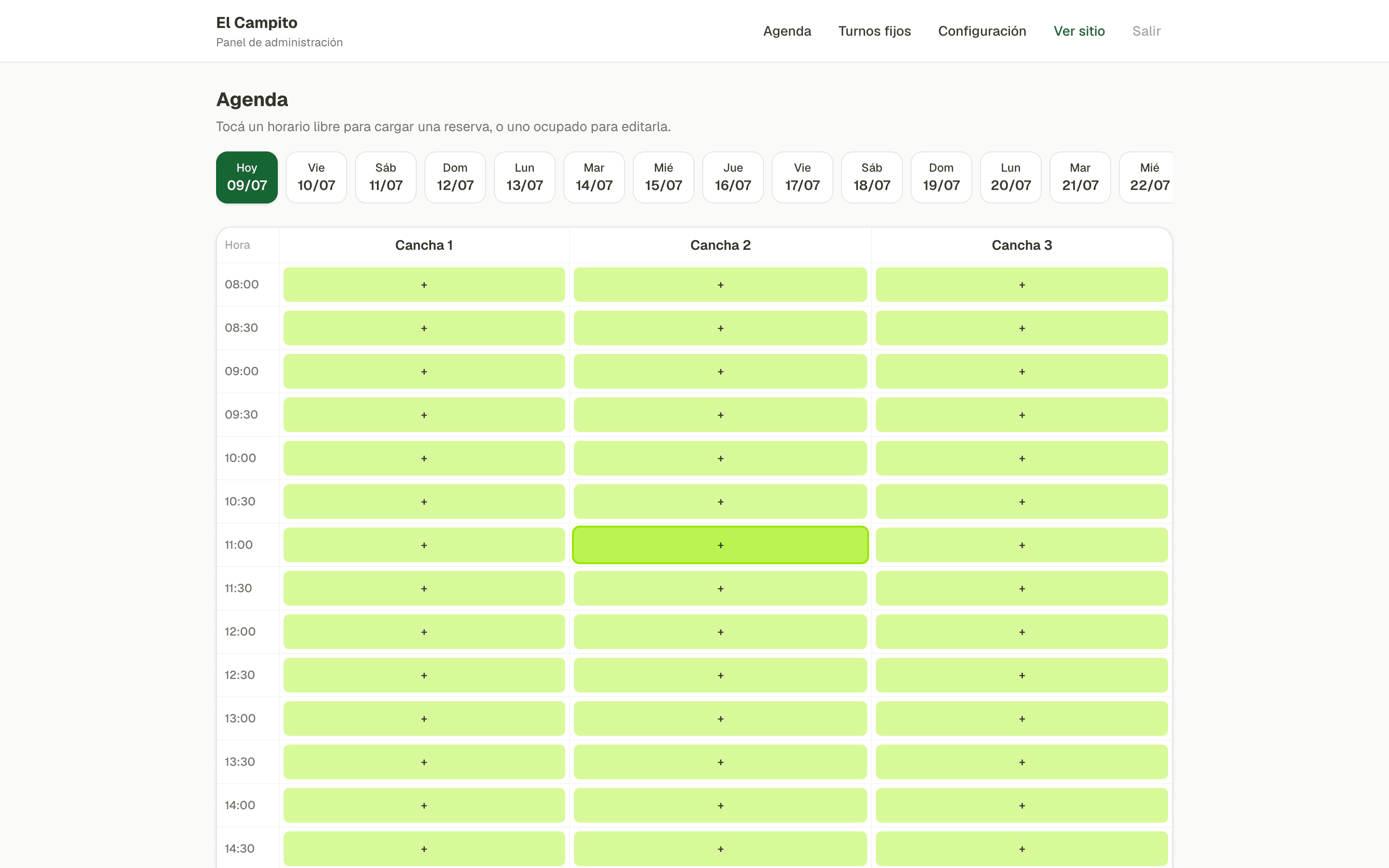Go to Turnos fijos

coord(874,31)
